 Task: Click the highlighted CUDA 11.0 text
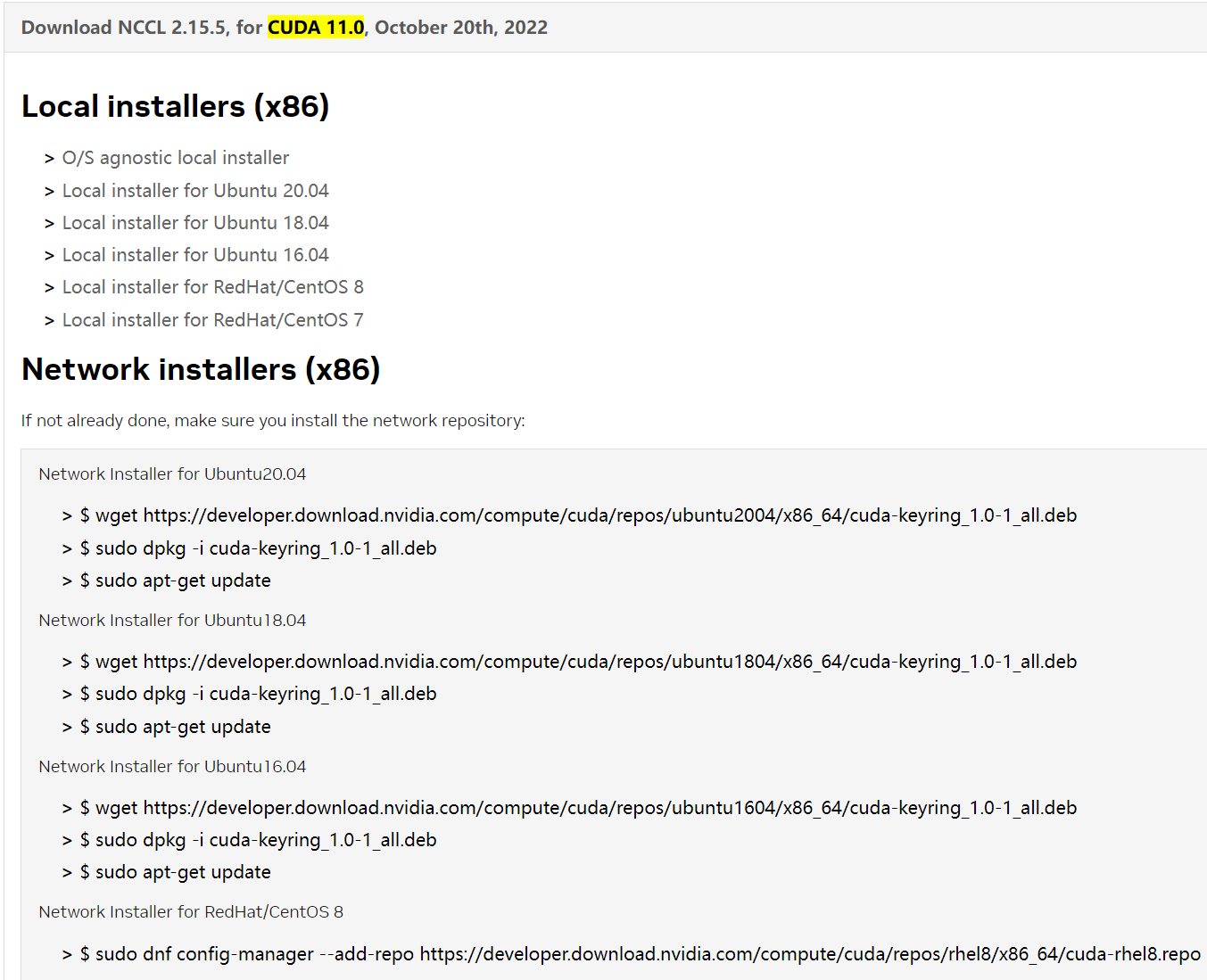tap(316, 28)
